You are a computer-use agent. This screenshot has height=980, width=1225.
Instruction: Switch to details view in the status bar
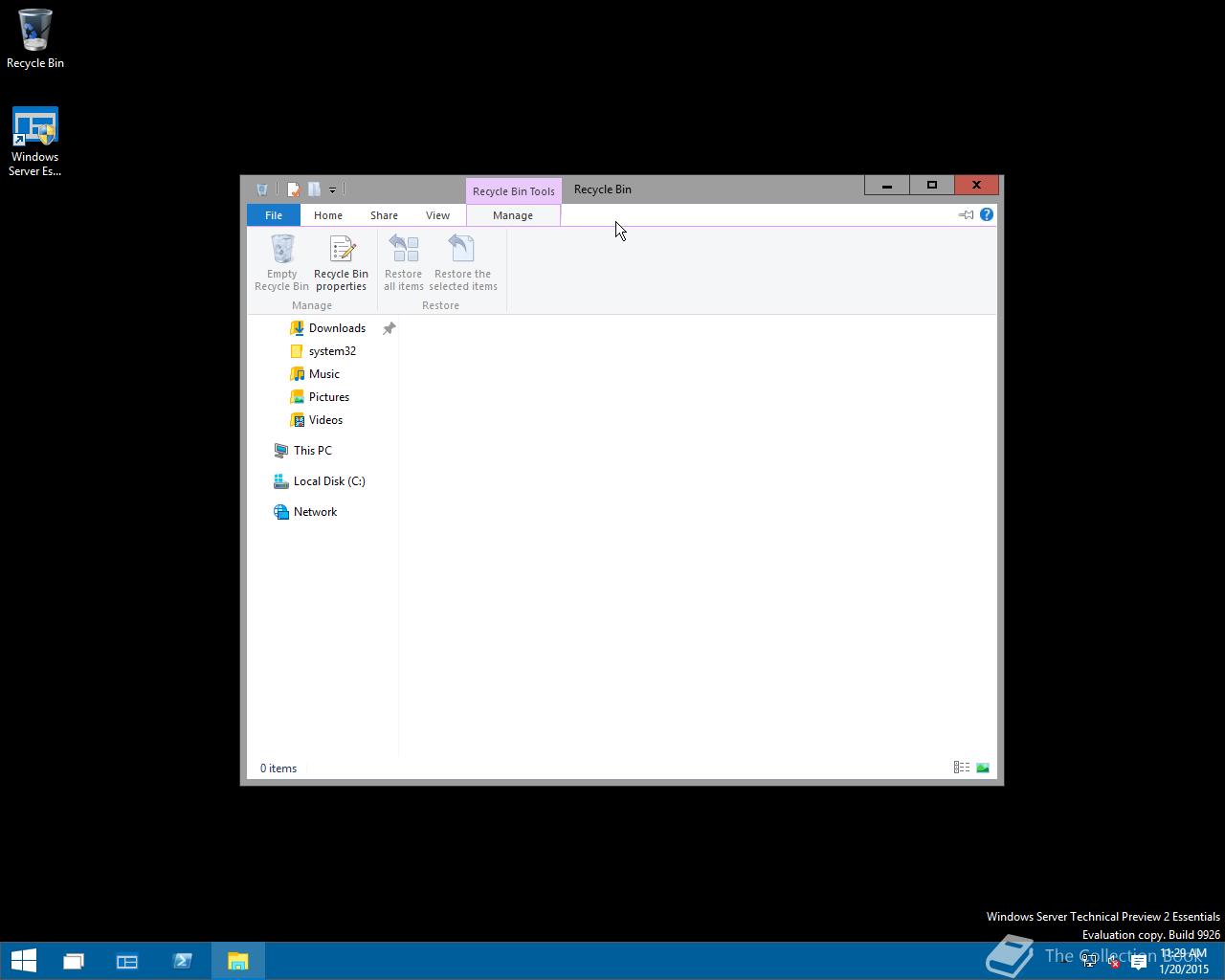(x=962, y=768)
